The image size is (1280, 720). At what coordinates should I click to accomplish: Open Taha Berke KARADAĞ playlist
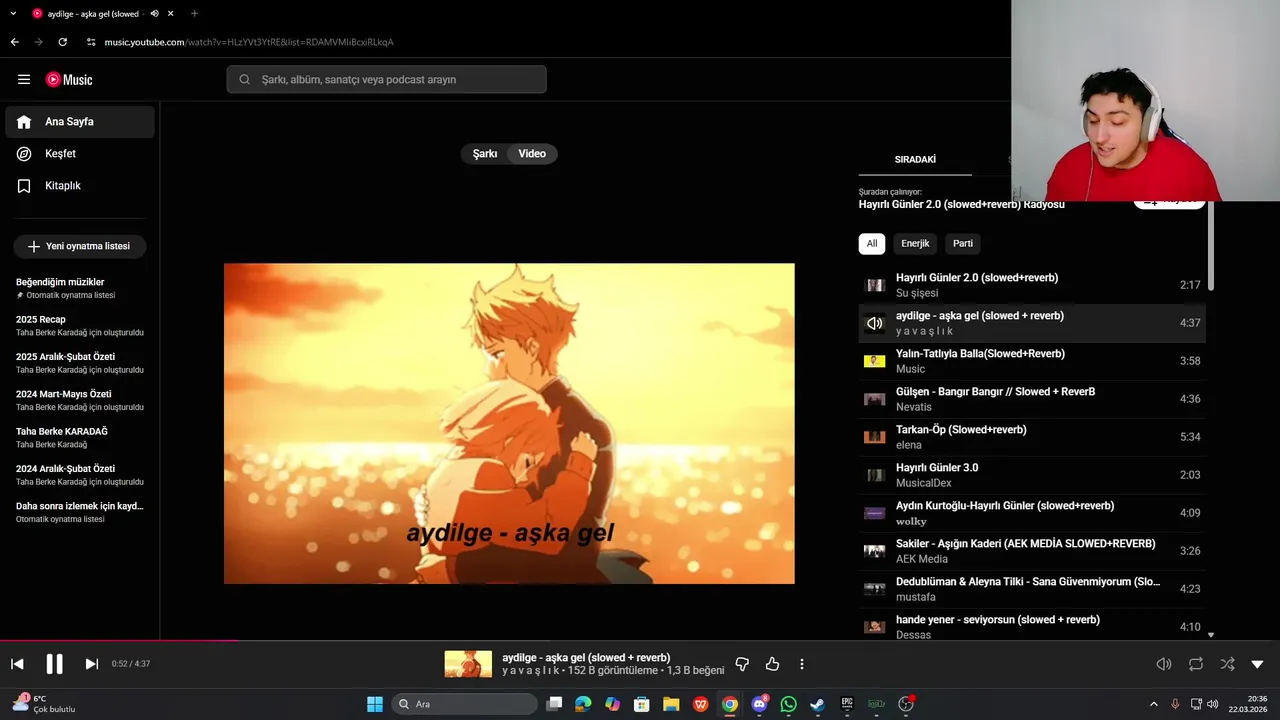tap(80, 438)
